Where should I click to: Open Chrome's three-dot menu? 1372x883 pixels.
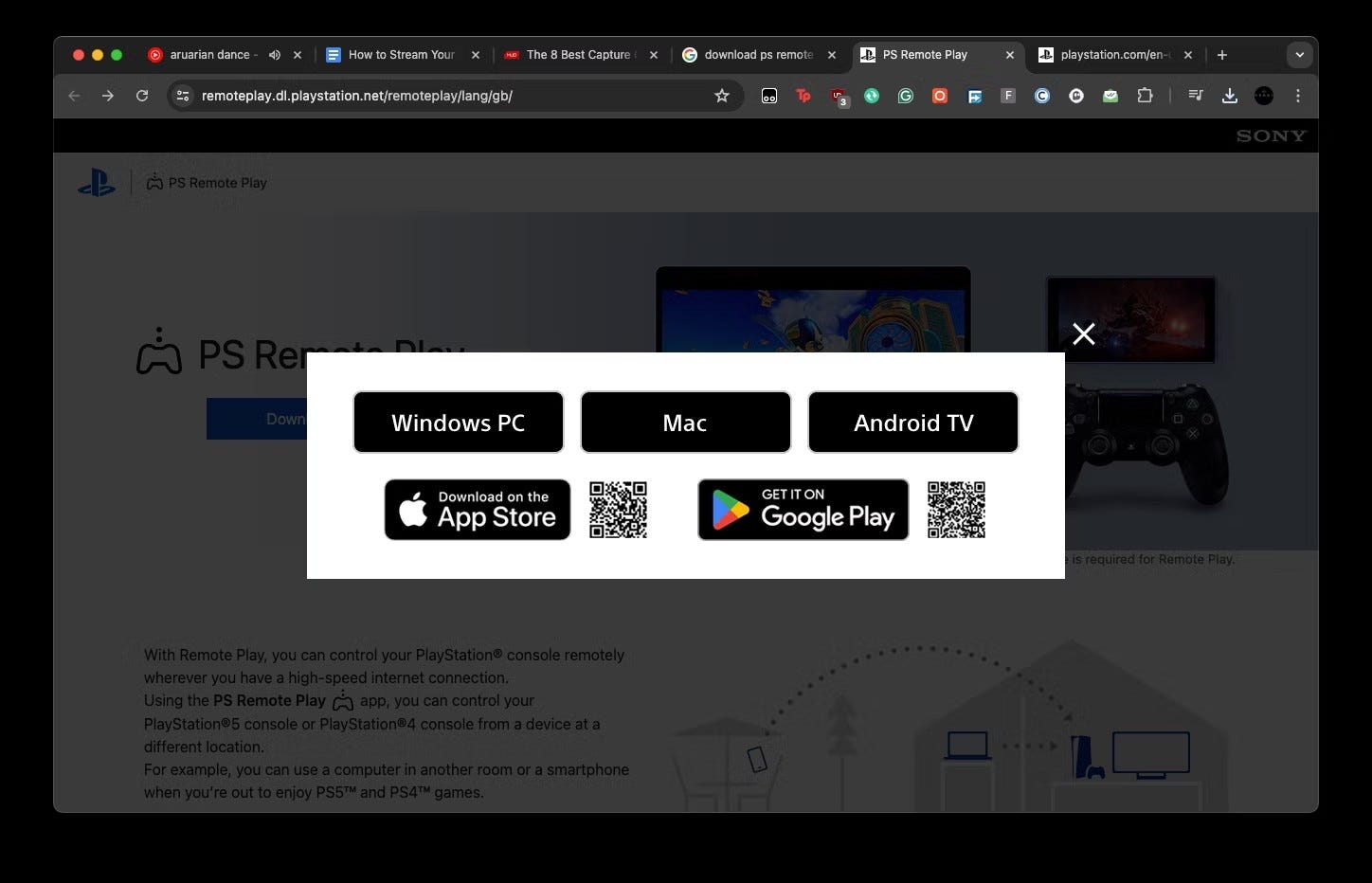tap(1299, 95)
